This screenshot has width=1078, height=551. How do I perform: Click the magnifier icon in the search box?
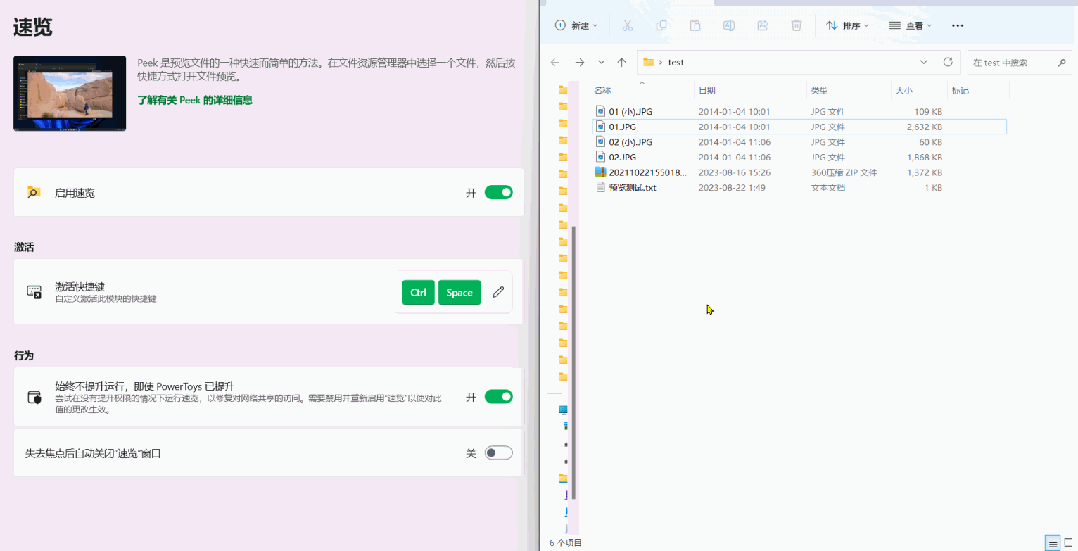click(x=1062, y=63)
